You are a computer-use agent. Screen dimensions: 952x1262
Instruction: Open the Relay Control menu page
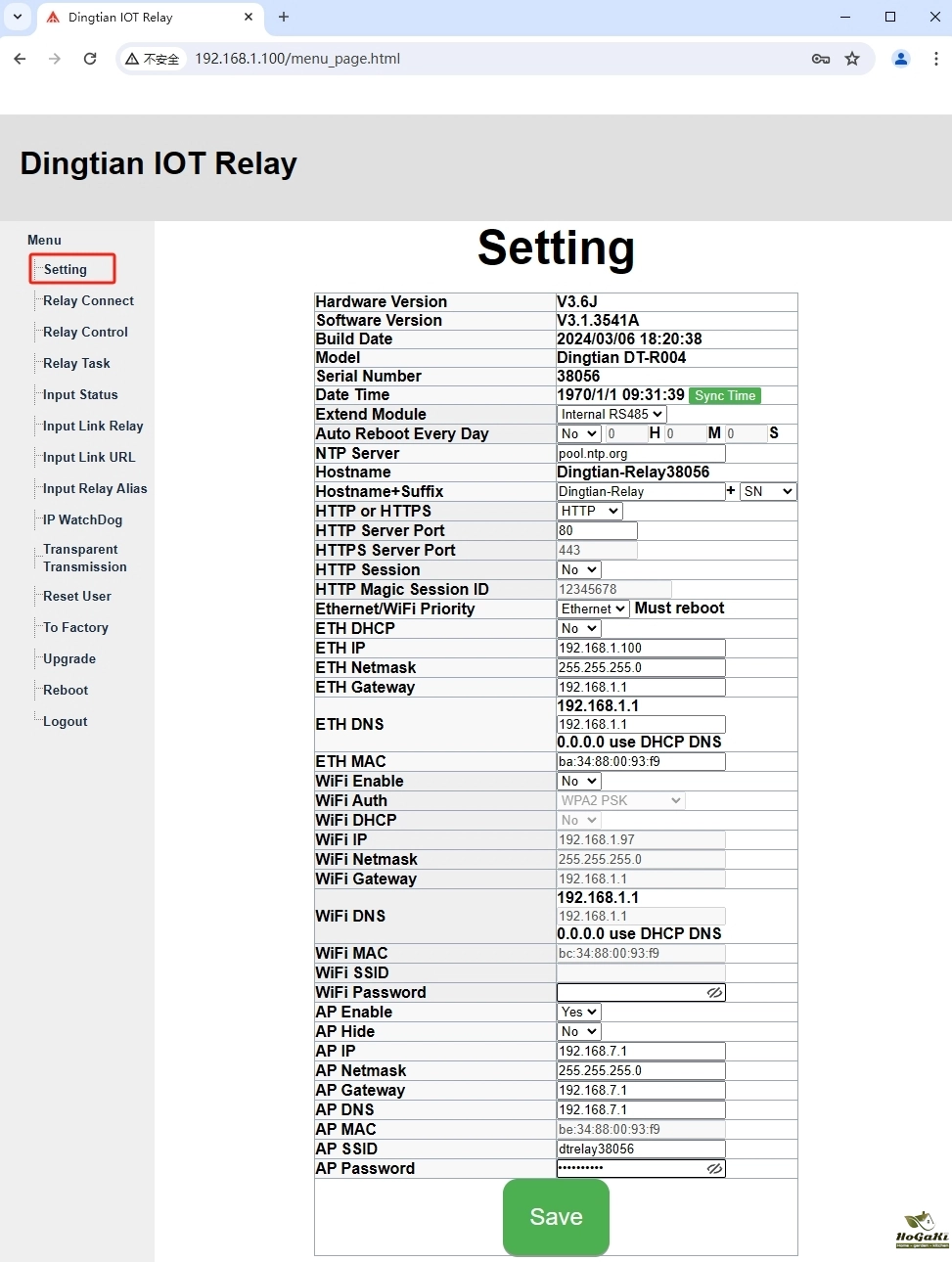point(85,332)
